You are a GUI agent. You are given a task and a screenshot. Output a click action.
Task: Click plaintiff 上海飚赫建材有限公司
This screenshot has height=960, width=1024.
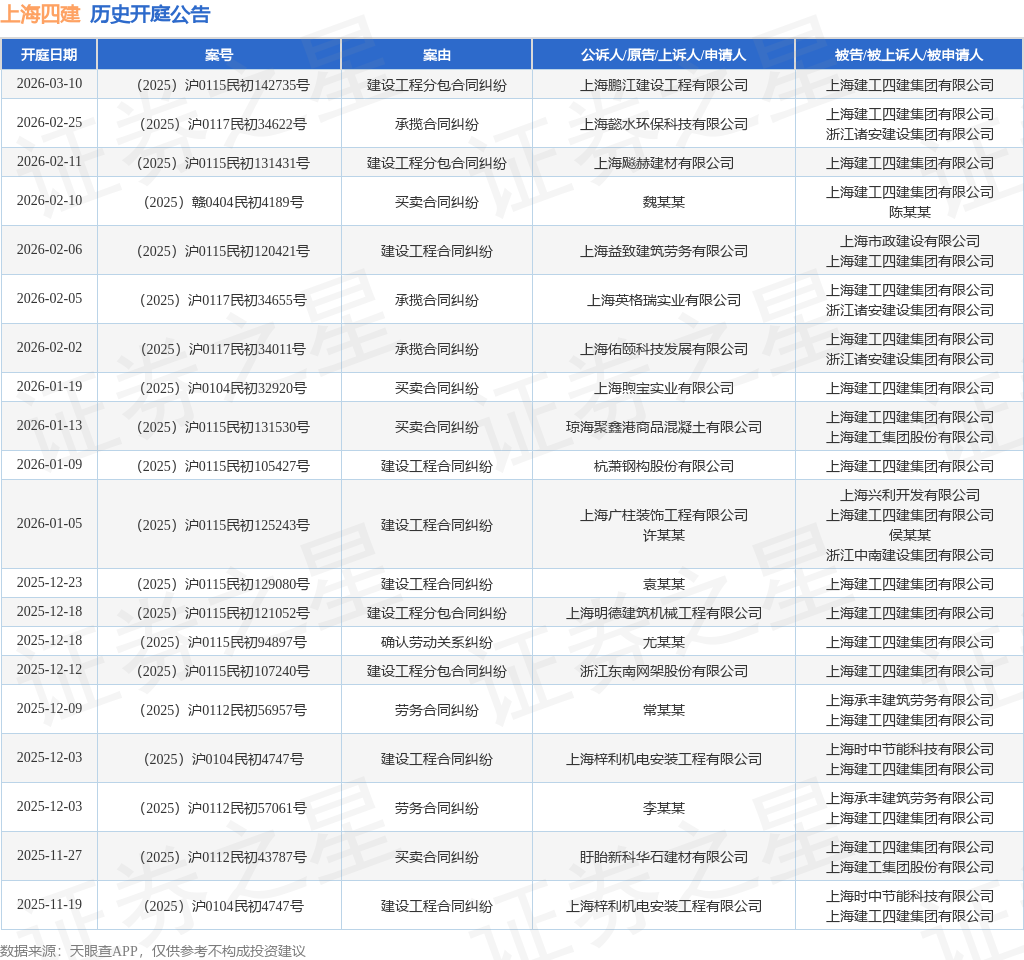tap(664, 163)
